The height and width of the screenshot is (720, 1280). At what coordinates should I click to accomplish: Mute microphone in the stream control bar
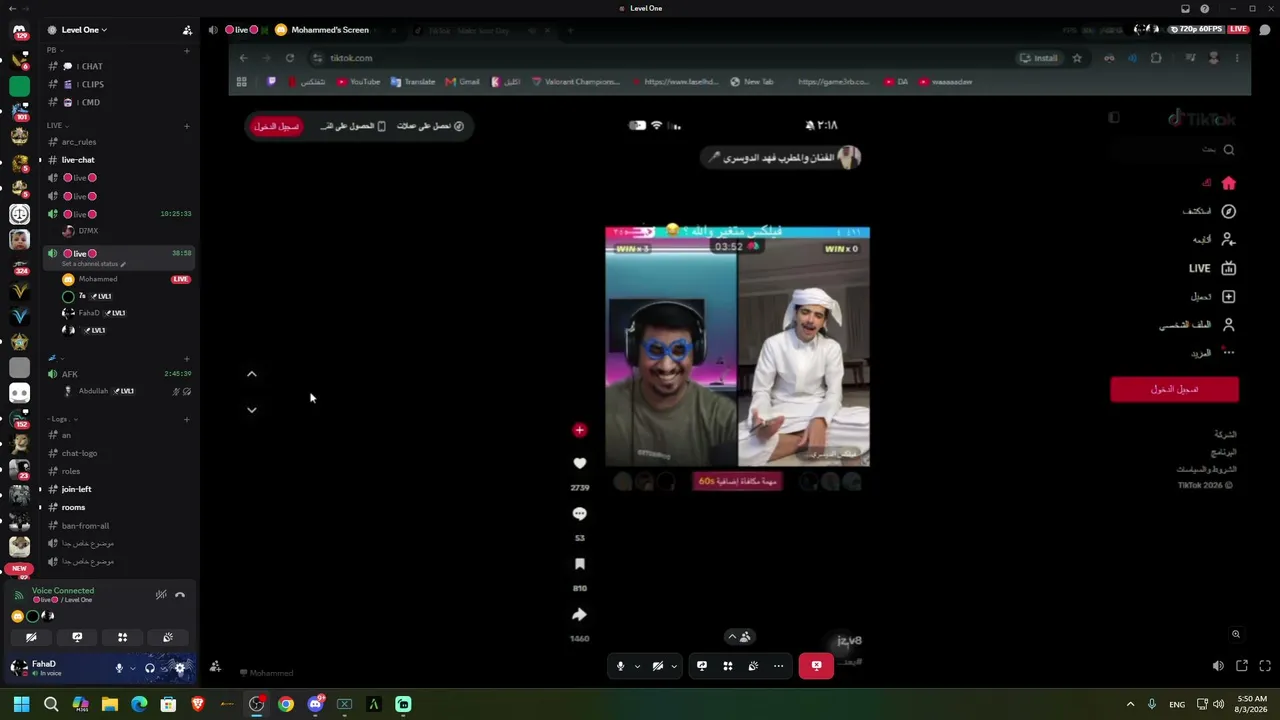point(620,666)
